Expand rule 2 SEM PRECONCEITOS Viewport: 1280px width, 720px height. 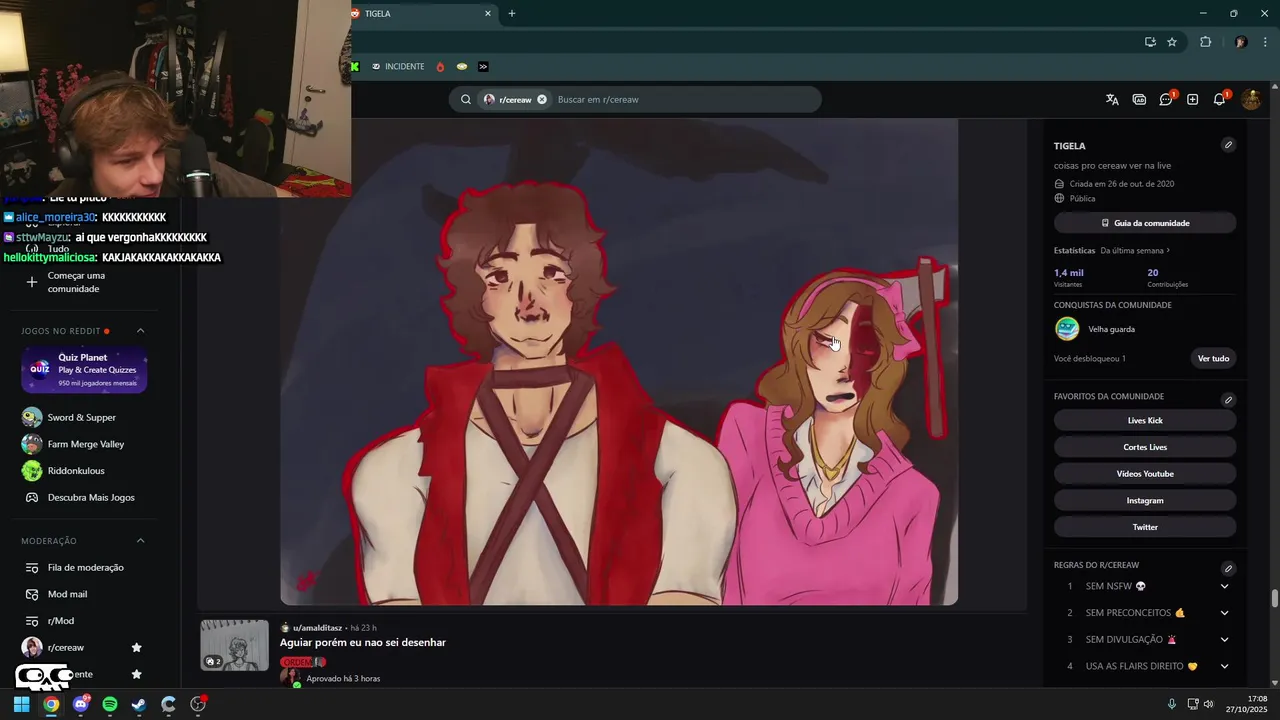pyautogui.click(x=1224, y=613)
